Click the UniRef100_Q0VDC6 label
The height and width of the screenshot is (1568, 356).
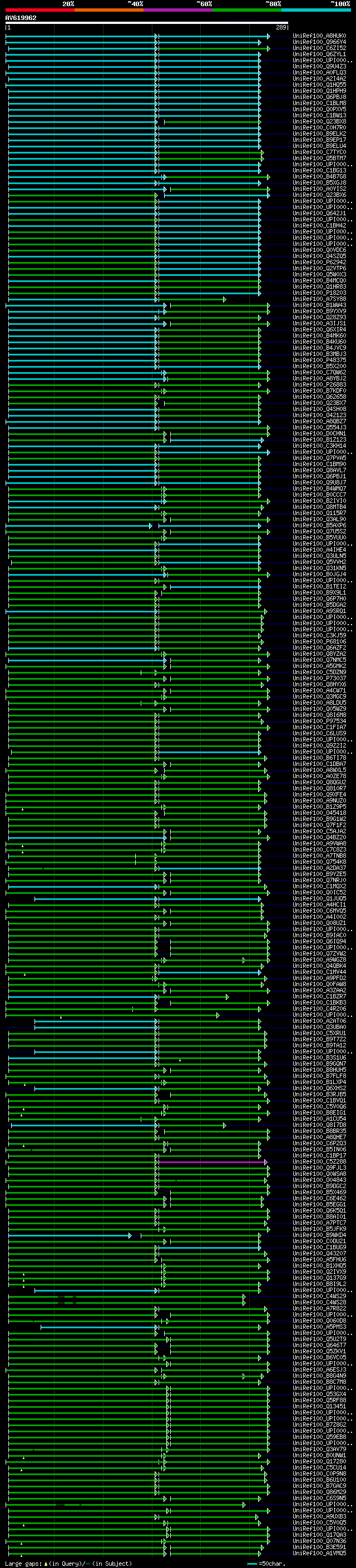pyautogui.click(x=319, y=250)
